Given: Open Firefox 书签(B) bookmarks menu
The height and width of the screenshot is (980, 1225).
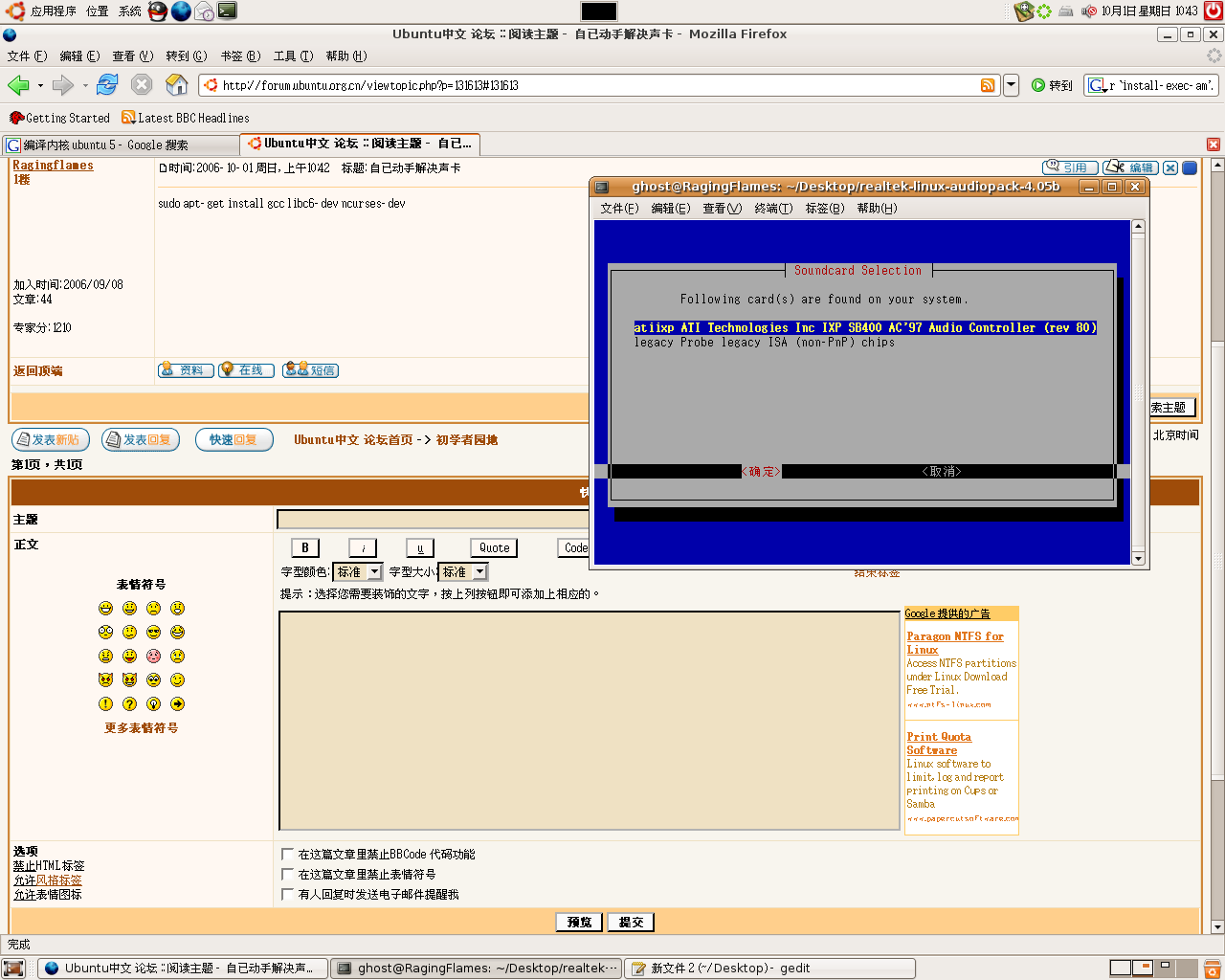Looking at the screenshot, I should 240,56.
